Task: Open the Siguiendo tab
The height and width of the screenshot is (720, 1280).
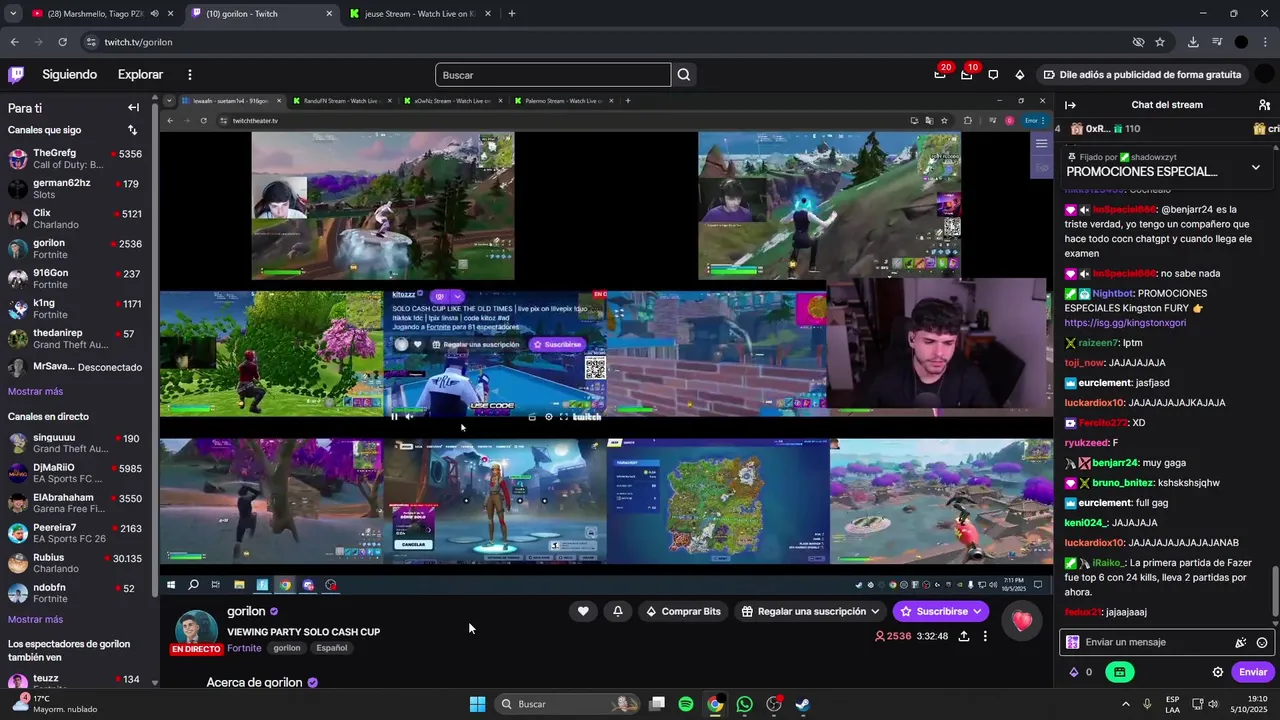Action: [x=69, y=74]
